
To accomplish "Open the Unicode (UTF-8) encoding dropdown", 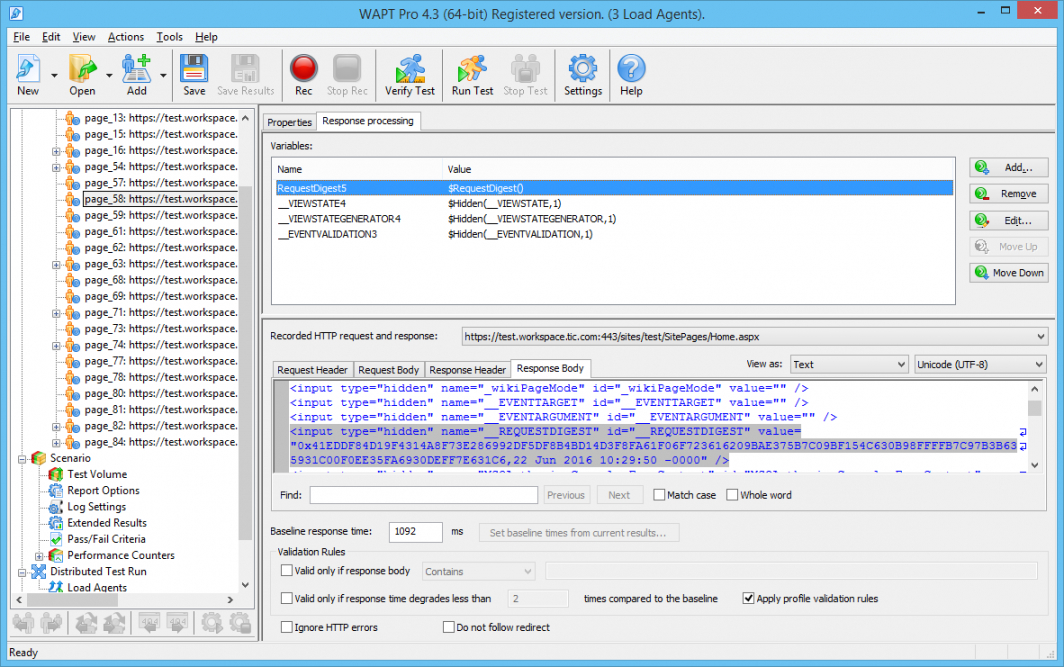I will click(x=980, y=365).
